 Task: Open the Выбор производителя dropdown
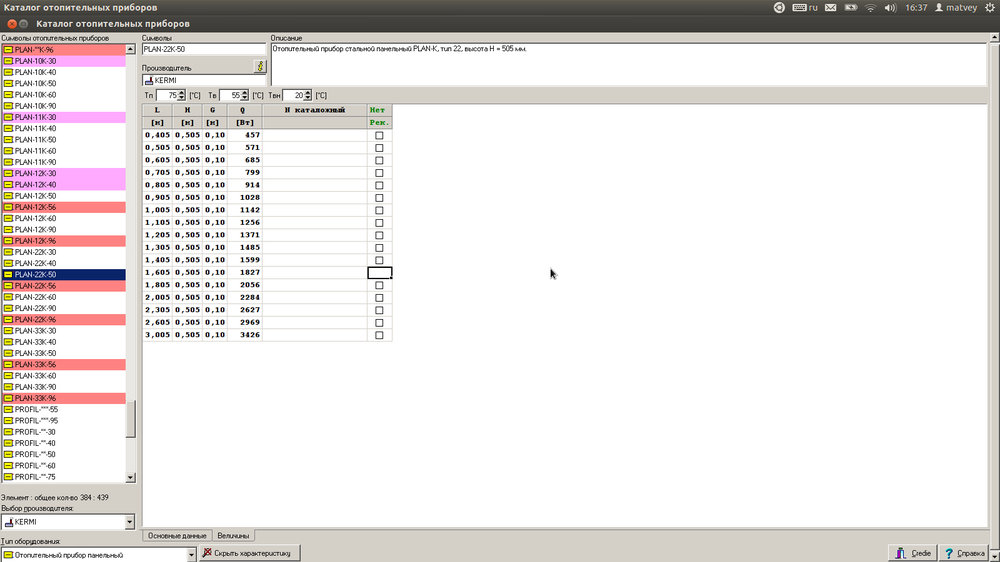click(x=129, y=522)
